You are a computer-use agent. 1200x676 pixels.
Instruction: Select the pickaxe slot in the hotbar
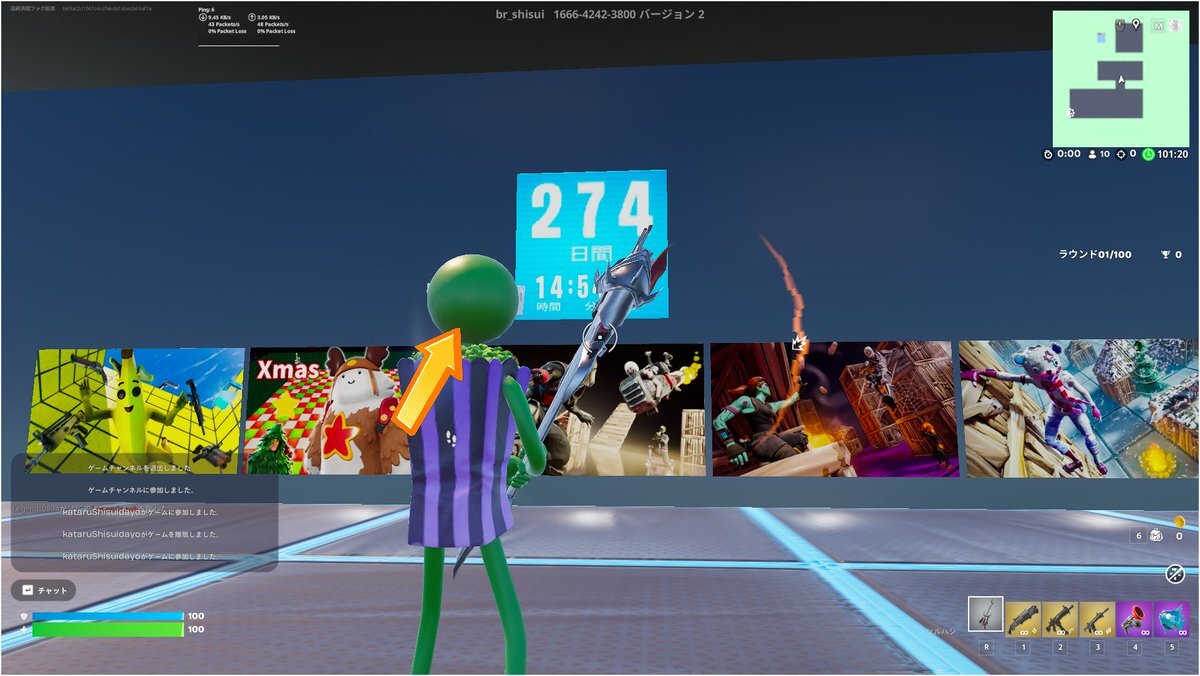pyautogui.click(x=985, y=615)
